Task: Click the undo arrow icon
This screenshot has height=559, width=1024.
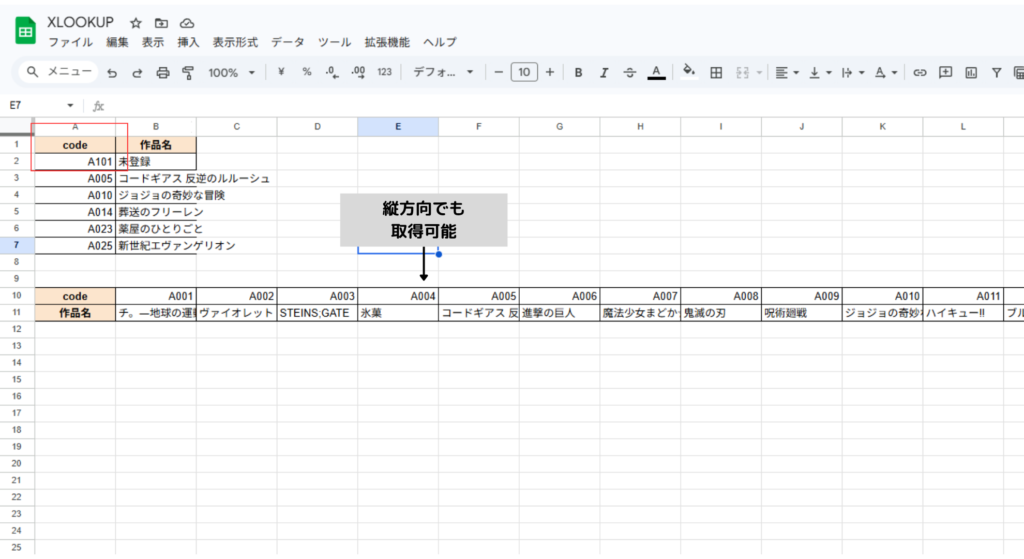Action: [x=112, y=72]
